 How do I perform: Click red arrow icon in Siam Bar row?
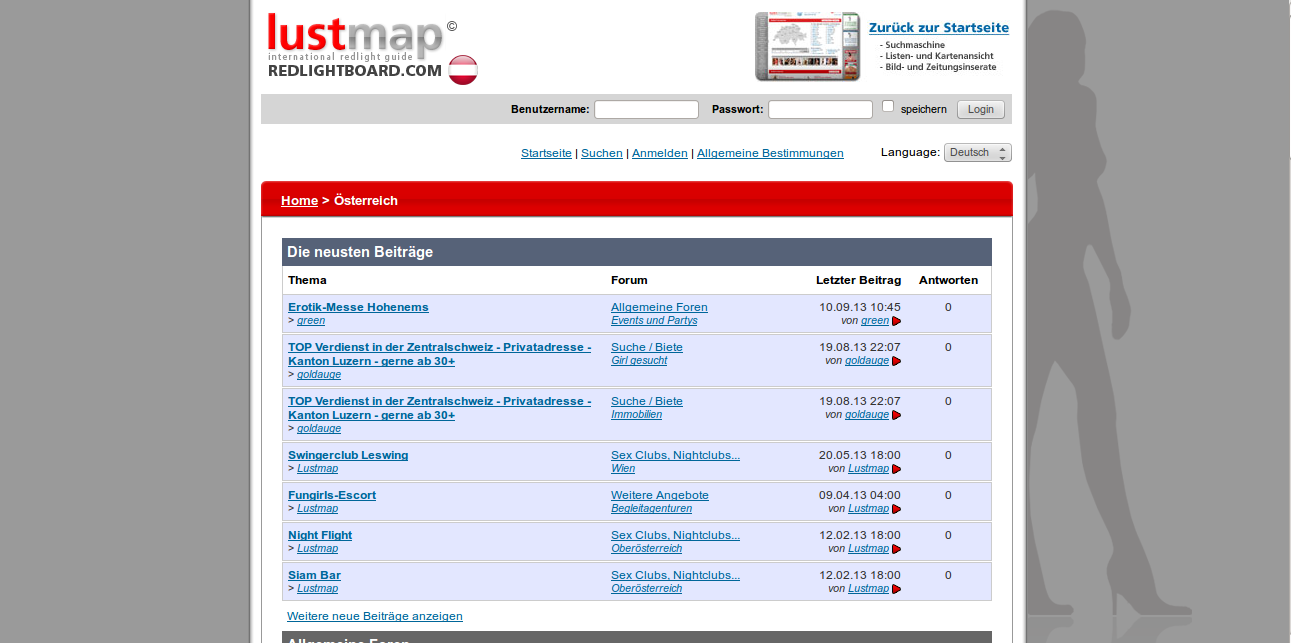pos(897,589)
